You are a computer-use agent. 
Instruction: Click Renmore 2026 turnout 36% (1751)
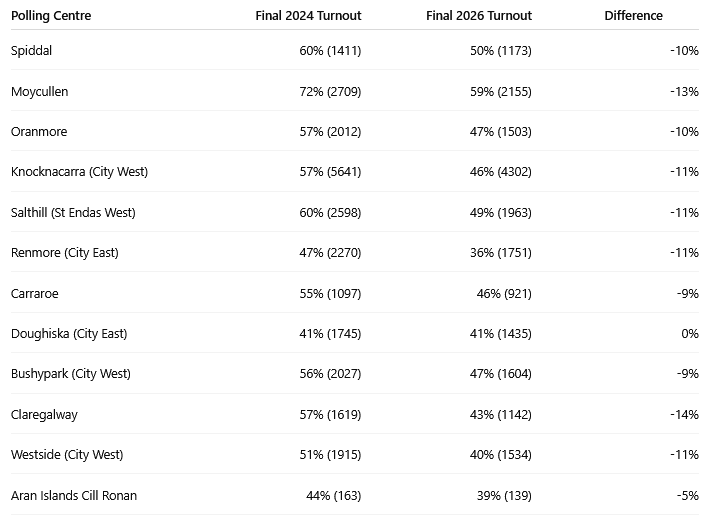[501, 253]
